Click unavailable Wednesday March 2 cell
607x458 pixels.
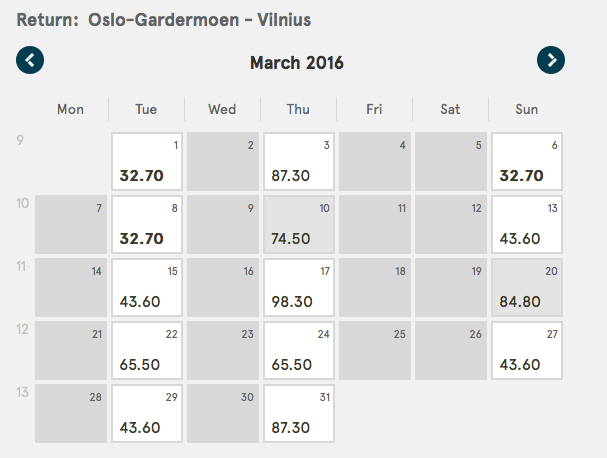click(x=223, y=161)
